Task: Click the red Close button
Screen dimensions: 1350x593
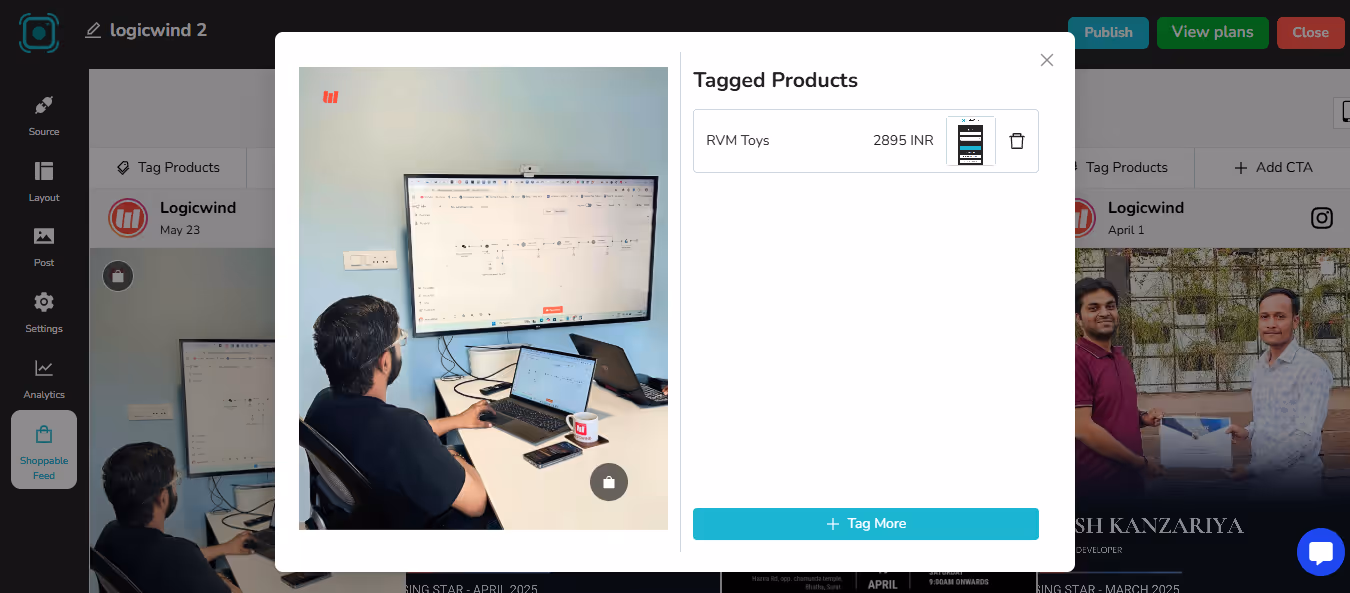Action: point(1310,32)
